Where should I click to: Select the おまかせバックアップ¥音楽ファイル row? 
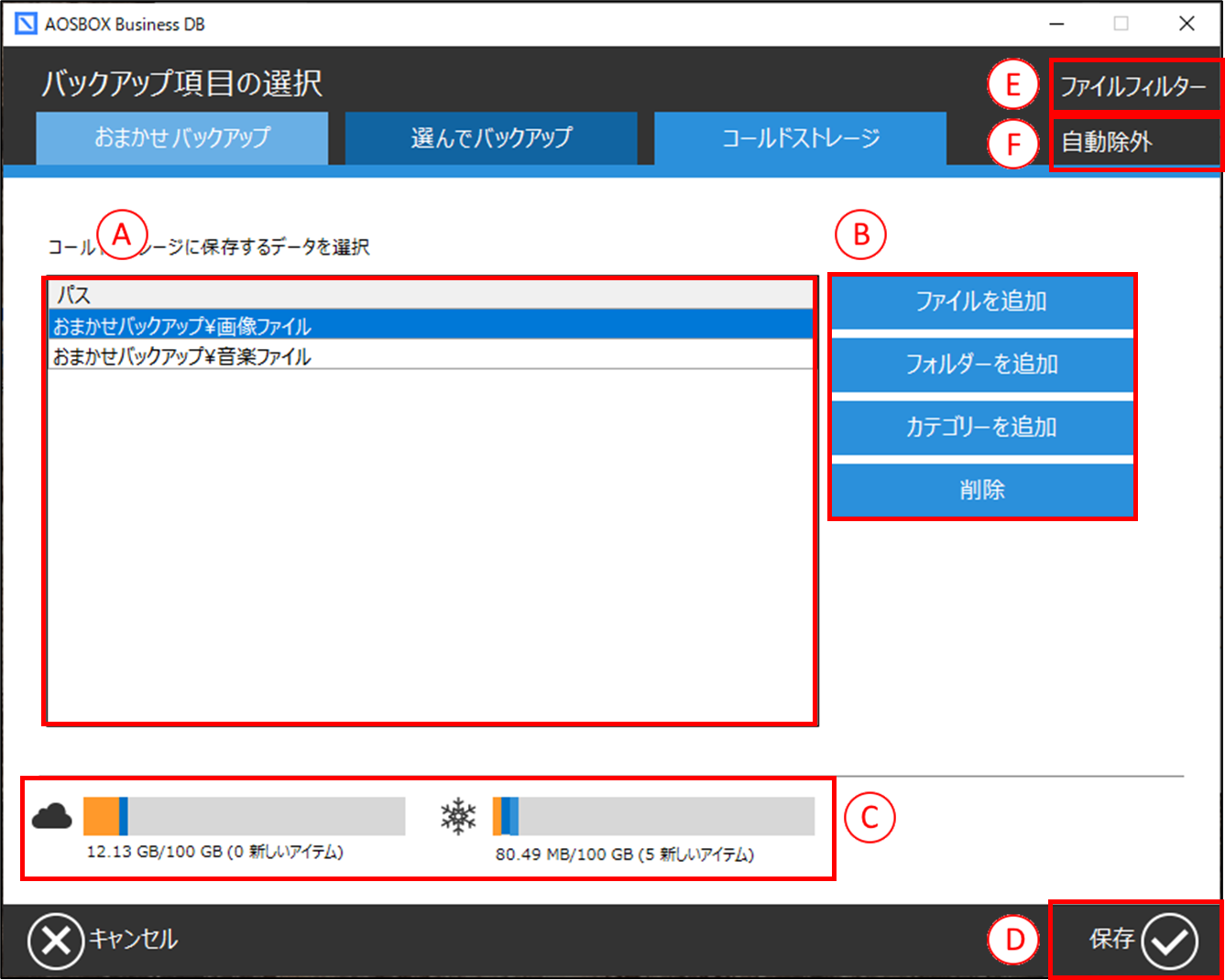click(x=431, y=355)
